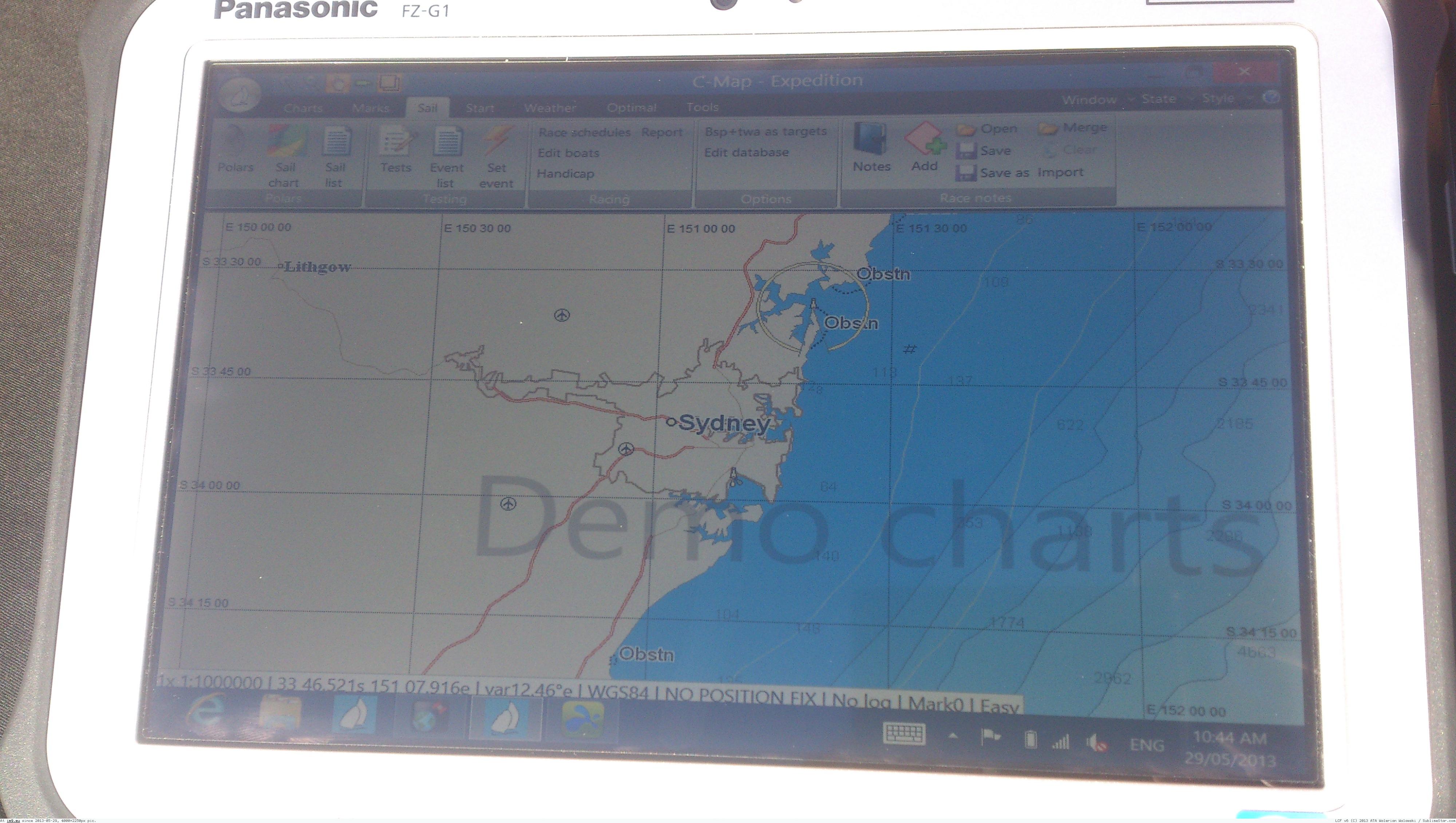Image resolution: width=1456 pixels, height=823 pixels.
Task: Click Edit boats
Action: [568, 152]
